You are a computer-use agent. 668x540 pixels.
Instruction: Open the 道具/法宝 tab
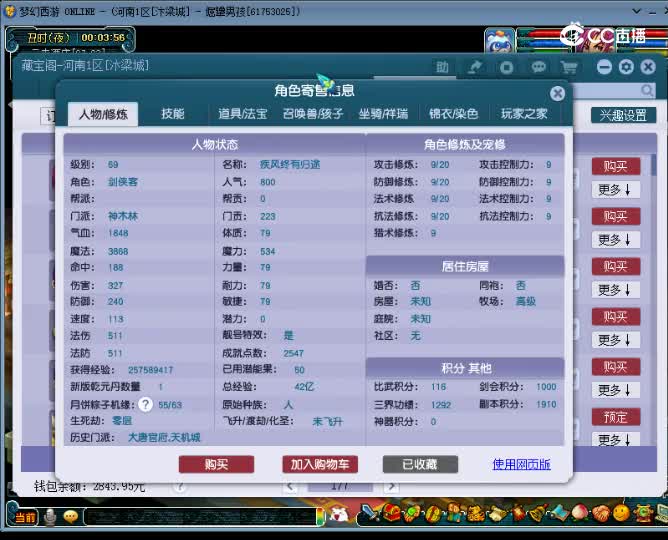coord(242,114)
